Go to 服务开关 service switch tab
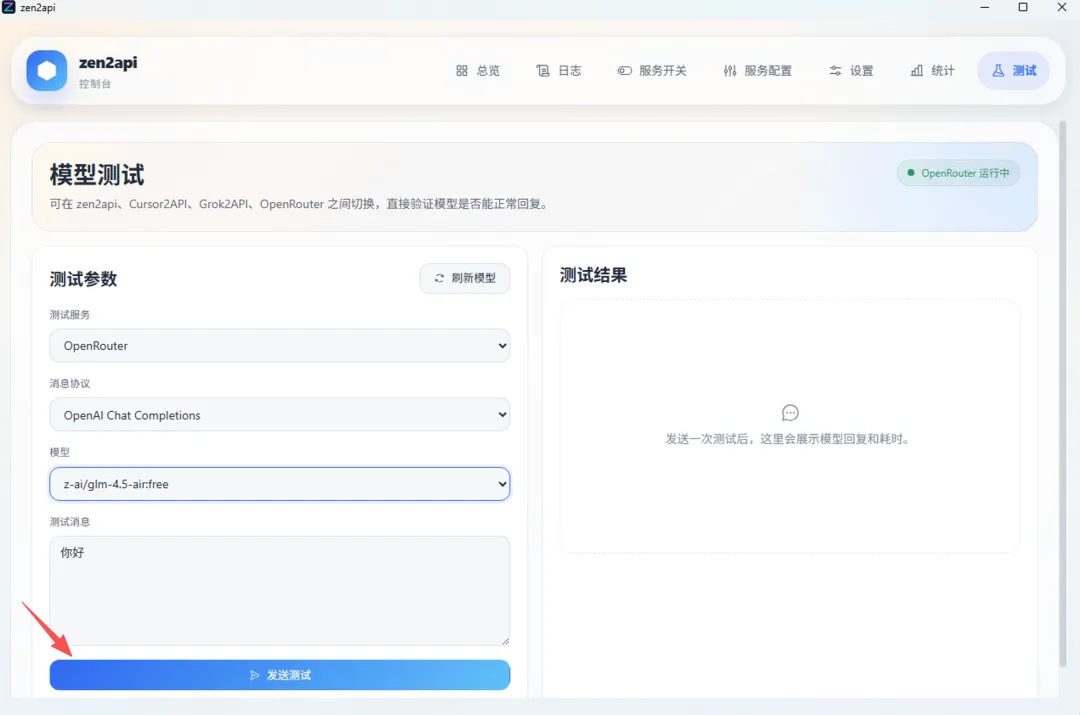 [652, 70]
